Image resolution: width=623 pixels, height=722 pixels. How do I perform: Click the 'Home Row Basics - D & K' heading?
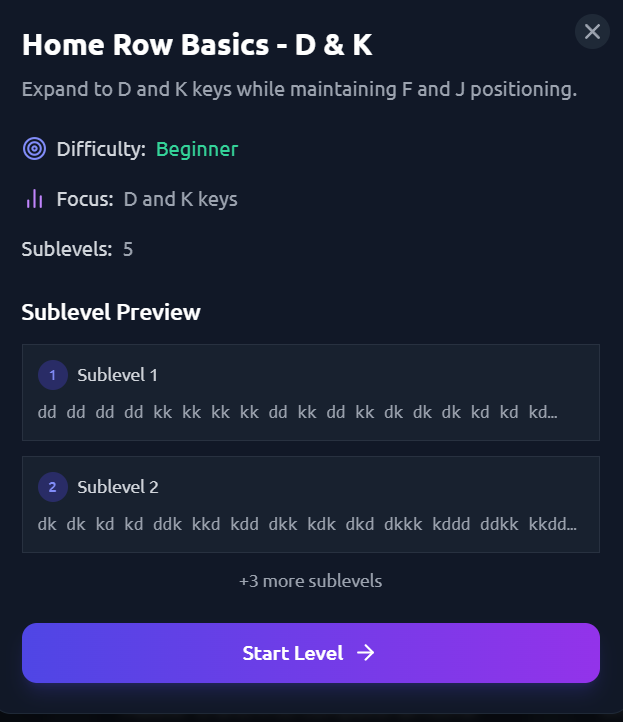(197, 45)
